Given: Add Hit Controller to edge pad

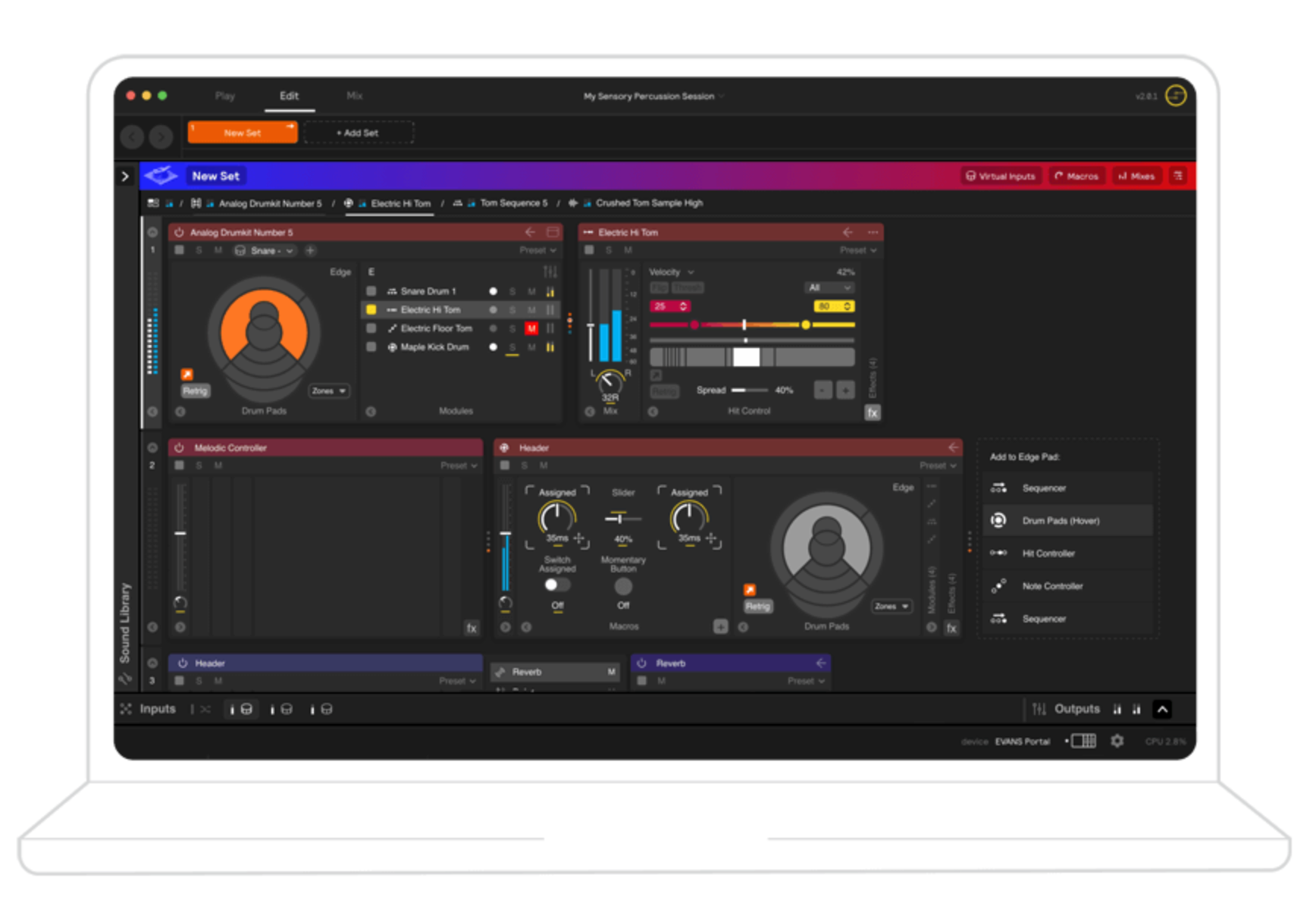Looking at the screenshot, I should point(1068,554).
